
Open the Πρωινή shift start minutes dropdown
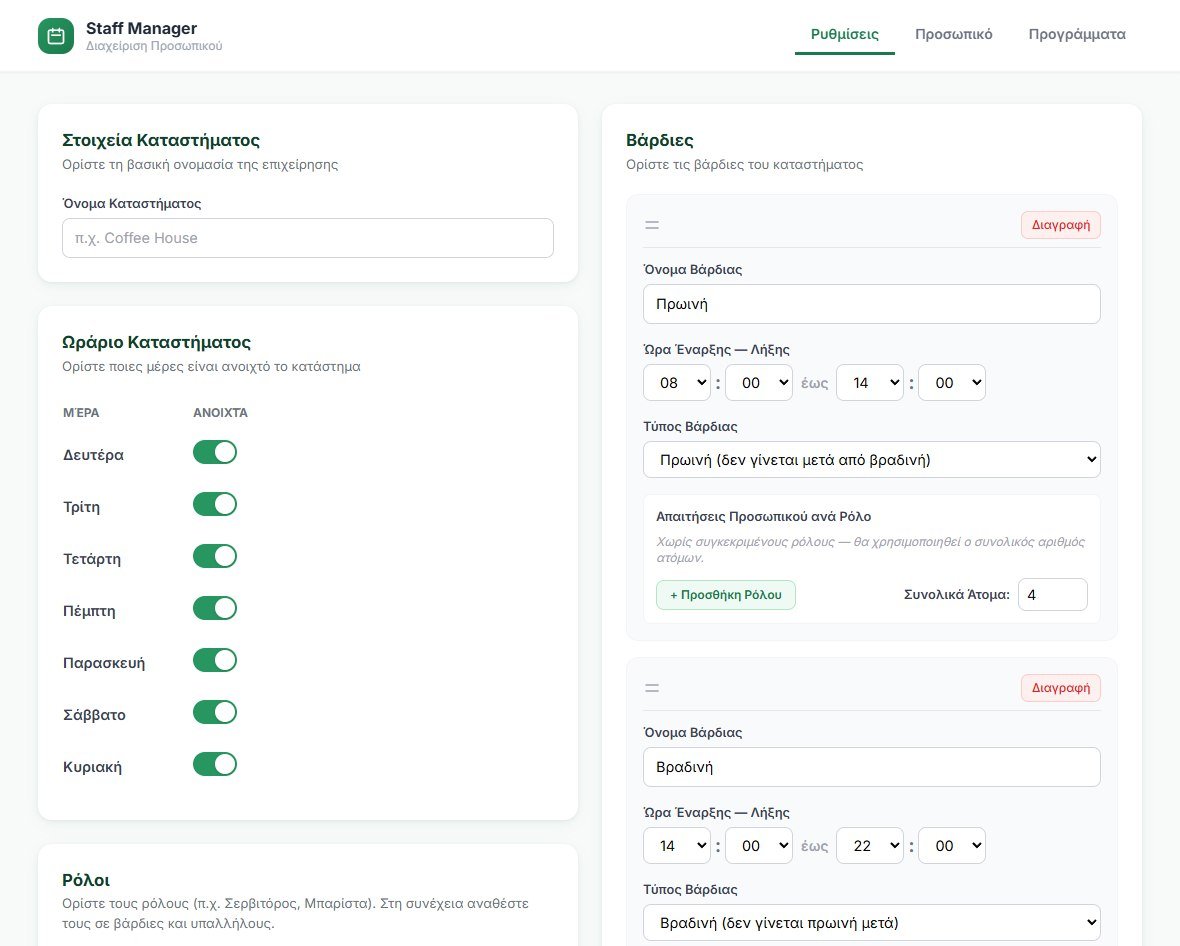[x=759, y=383]
